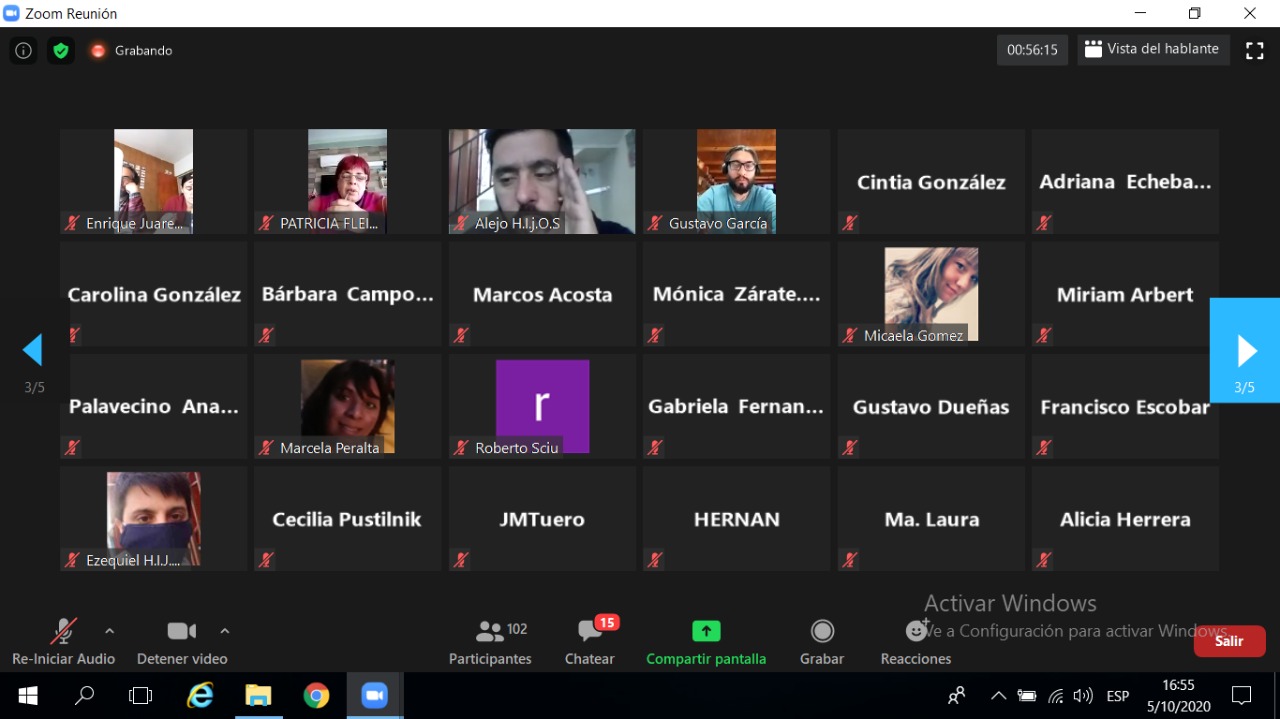Toggle camera with Detener video
Image resolution: width=1280 pixels, height=719 pixels.
[181, 642]
